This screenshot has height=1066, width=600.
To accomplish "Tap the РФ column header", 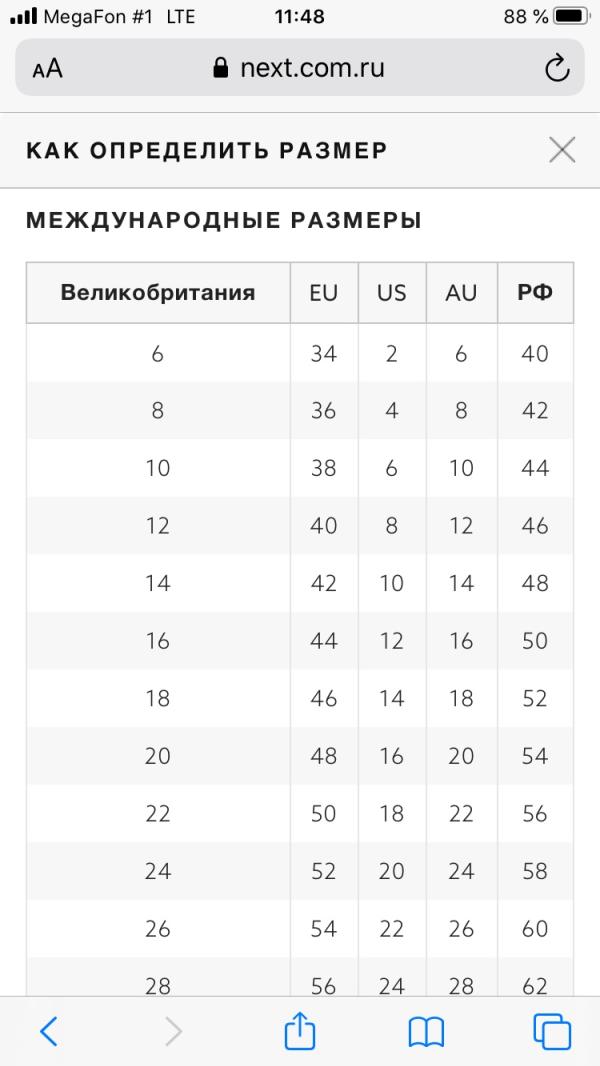I will click(535, 293).
